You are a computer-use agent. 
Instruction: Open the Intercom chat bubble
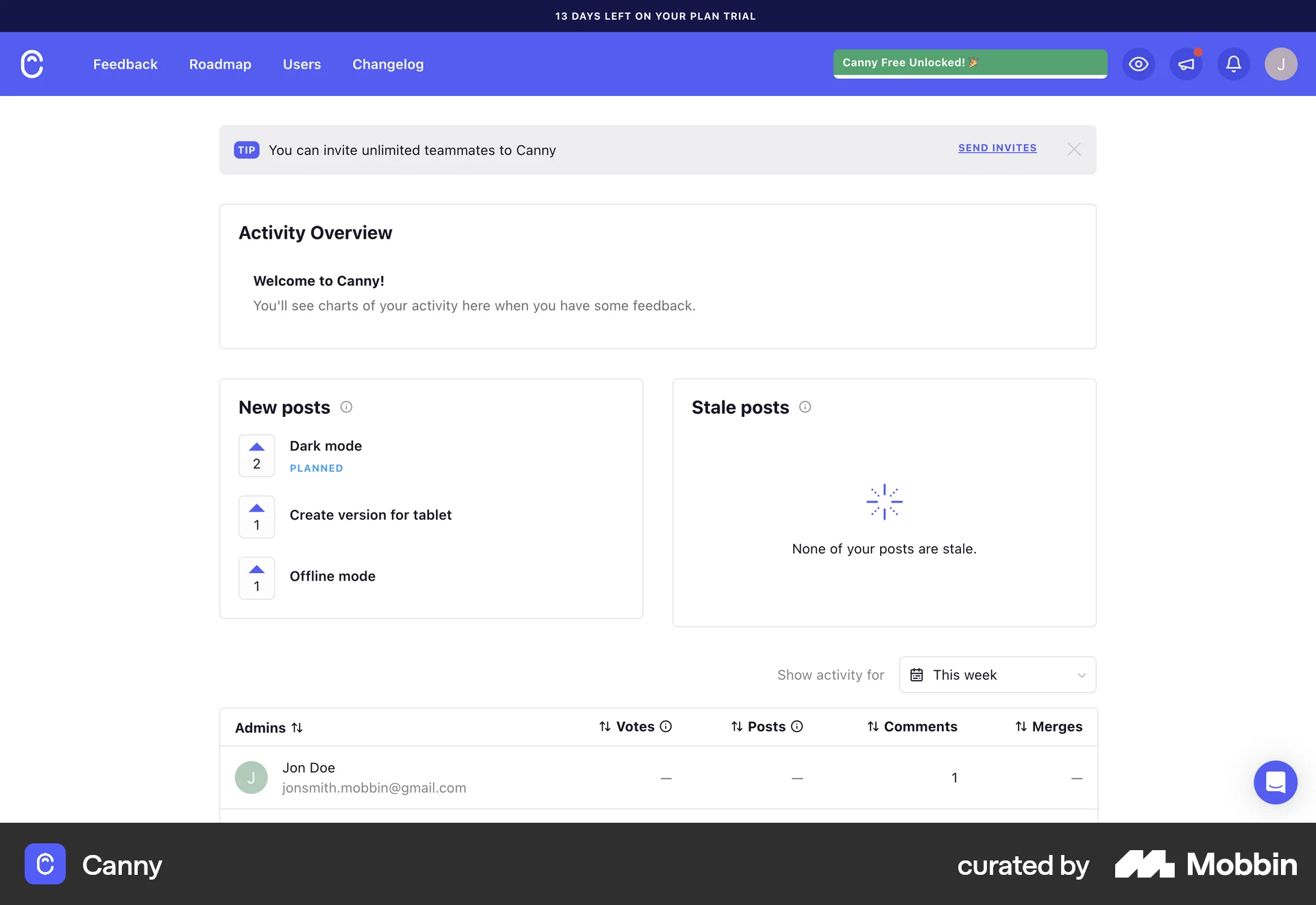pos(1275,782)
